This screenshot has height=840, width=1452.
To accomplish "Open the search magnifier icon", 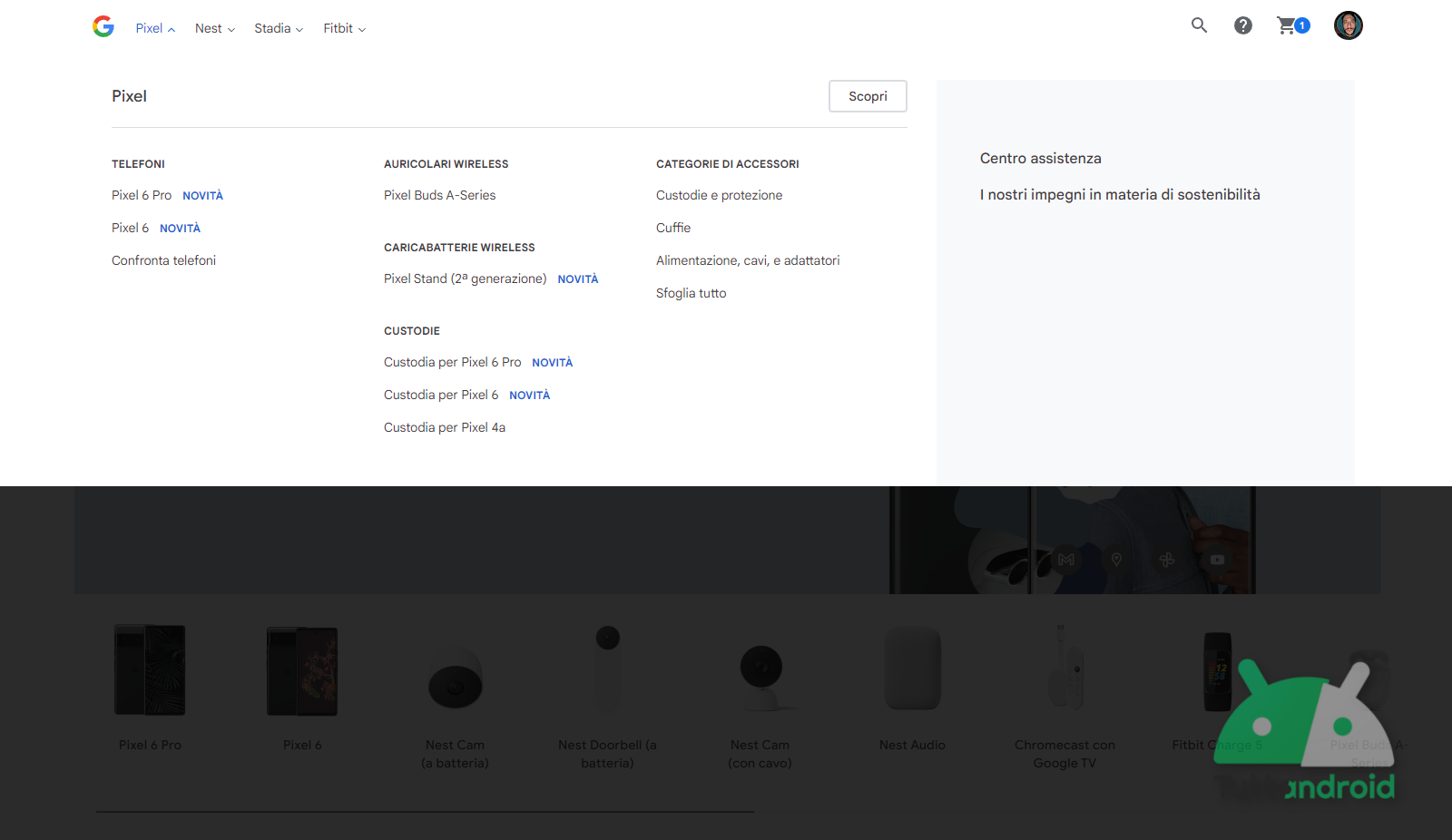I will click(x=1199, y=25).
